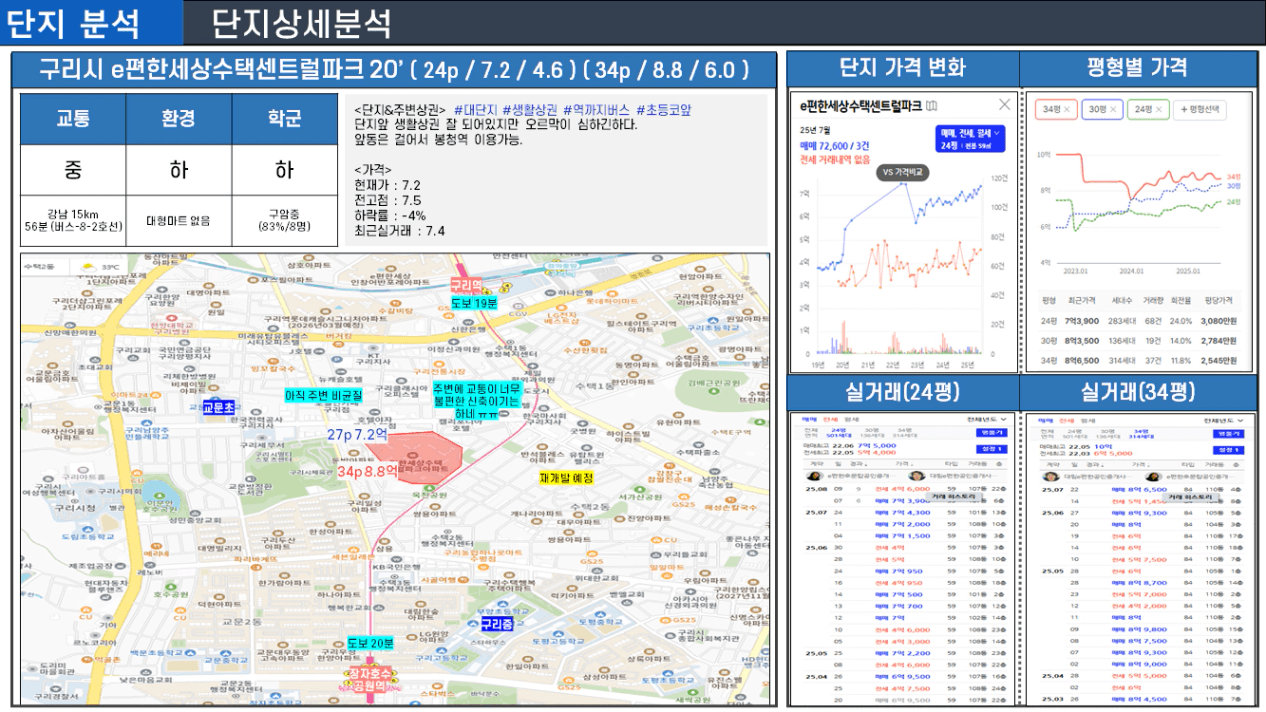This screenshot has height=712, width=1266.
Task: Click the #초등코앞 hashtag
Action: point(663,109)
